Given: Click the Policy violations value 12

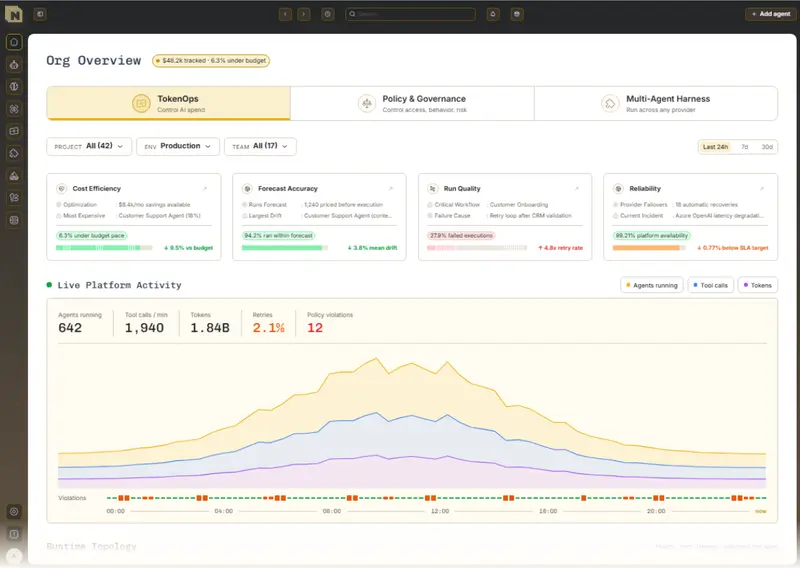Looking at the screenshot, I should 315,328.
